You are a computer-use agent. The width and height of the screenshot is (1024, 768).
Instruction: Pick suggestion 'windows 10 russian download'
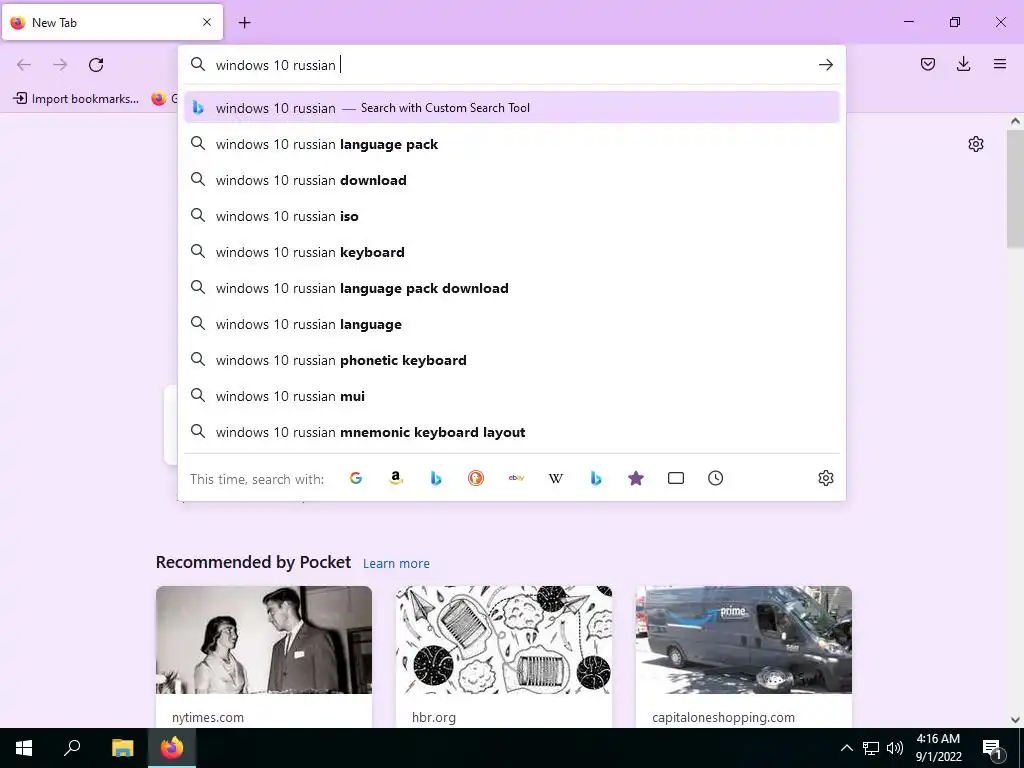point(511,180)
